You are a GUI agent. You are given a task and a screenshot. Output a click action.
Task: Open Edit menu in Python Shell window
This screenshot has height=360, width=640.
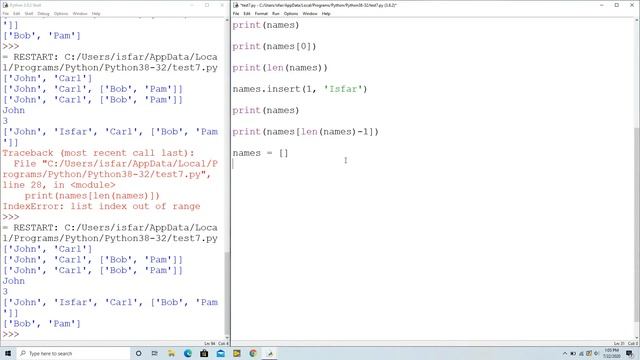(x=17, y=13)
